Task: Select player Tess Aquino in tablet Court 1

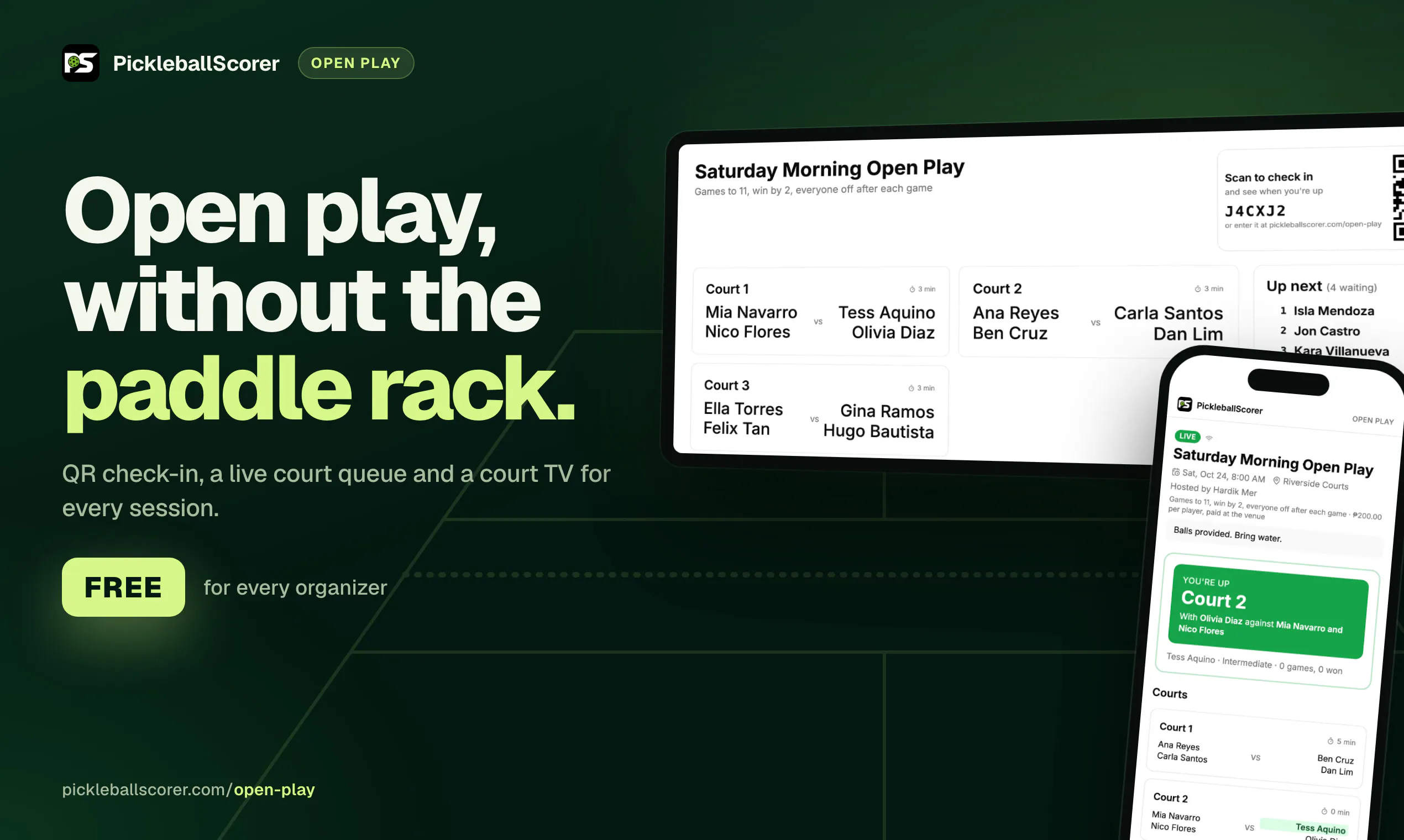Action: [x=887, y=312]
